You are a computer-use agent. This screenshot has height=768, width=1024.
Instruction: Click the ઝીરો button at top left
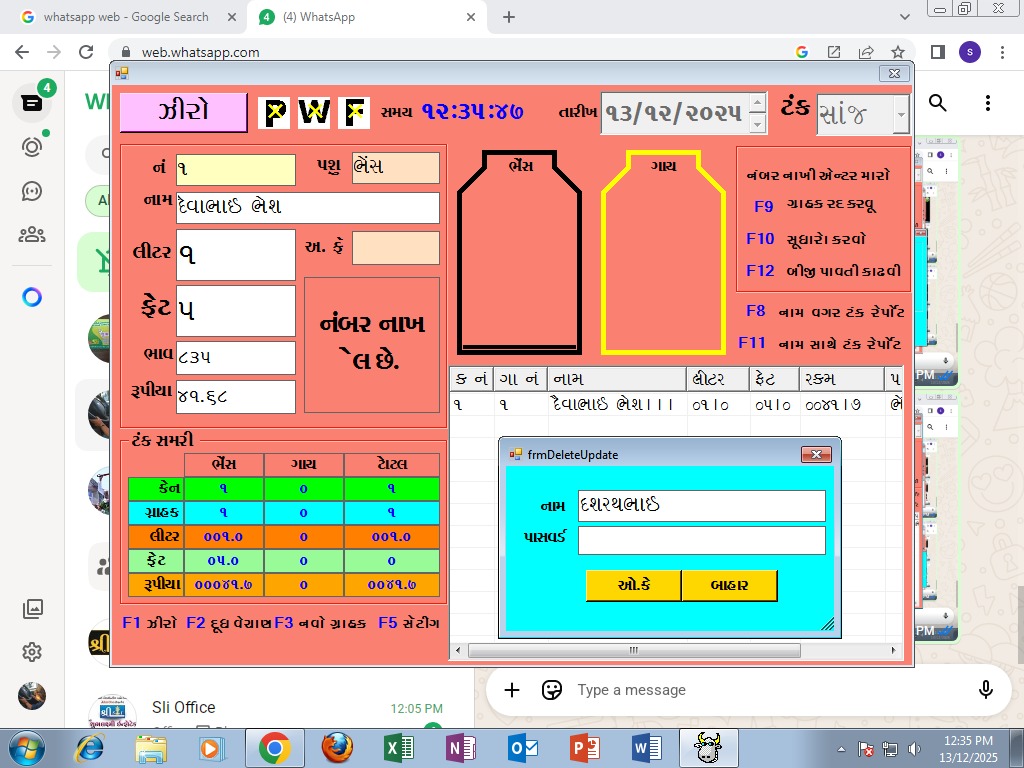[x=181, y=112]
